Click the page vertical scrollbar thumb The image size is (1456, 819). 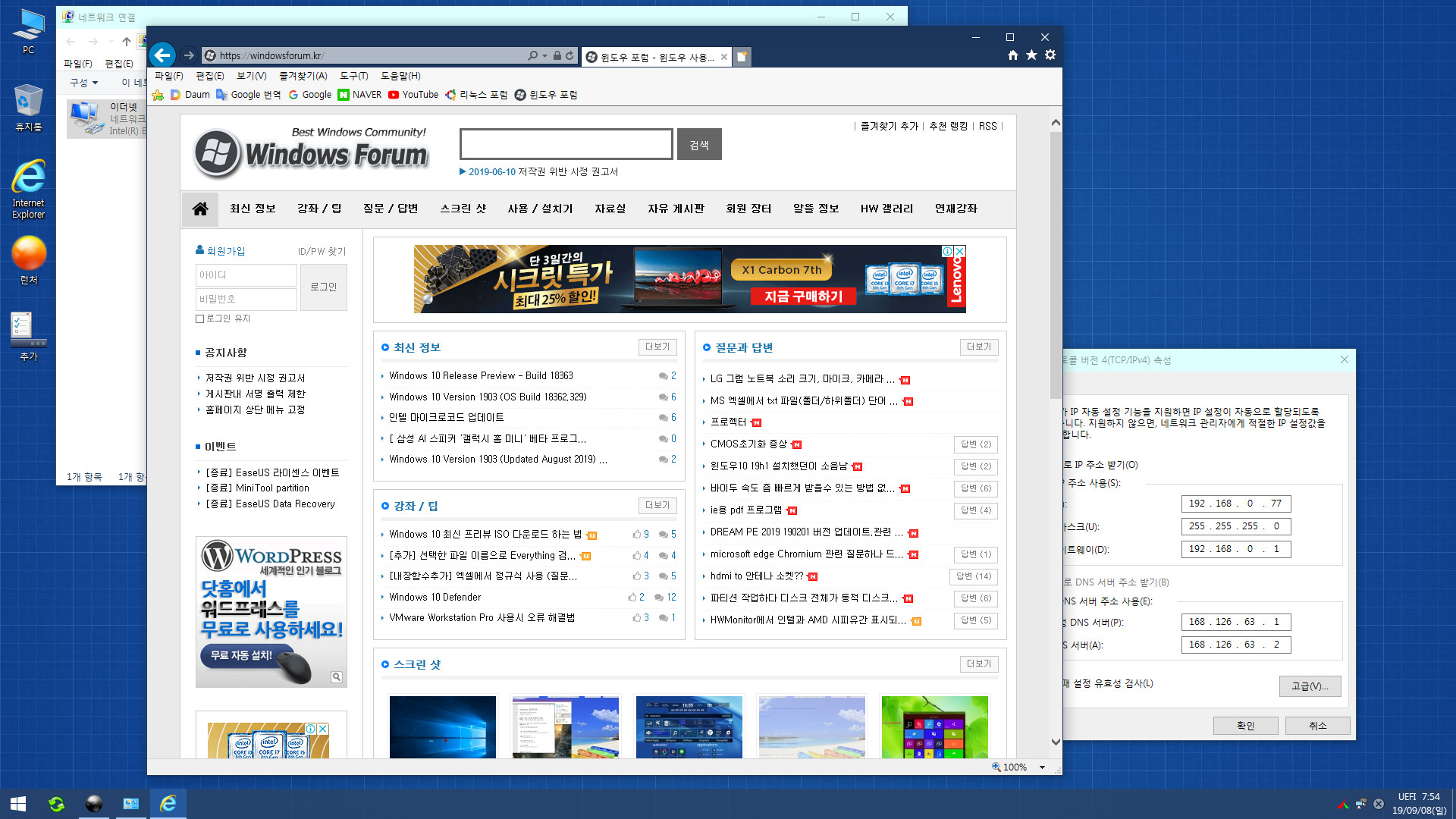tap(1056, 265)
